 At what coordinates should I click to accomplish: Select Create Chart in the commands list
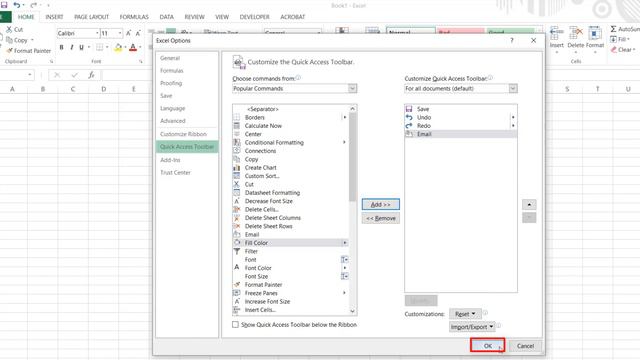(291, 168)
